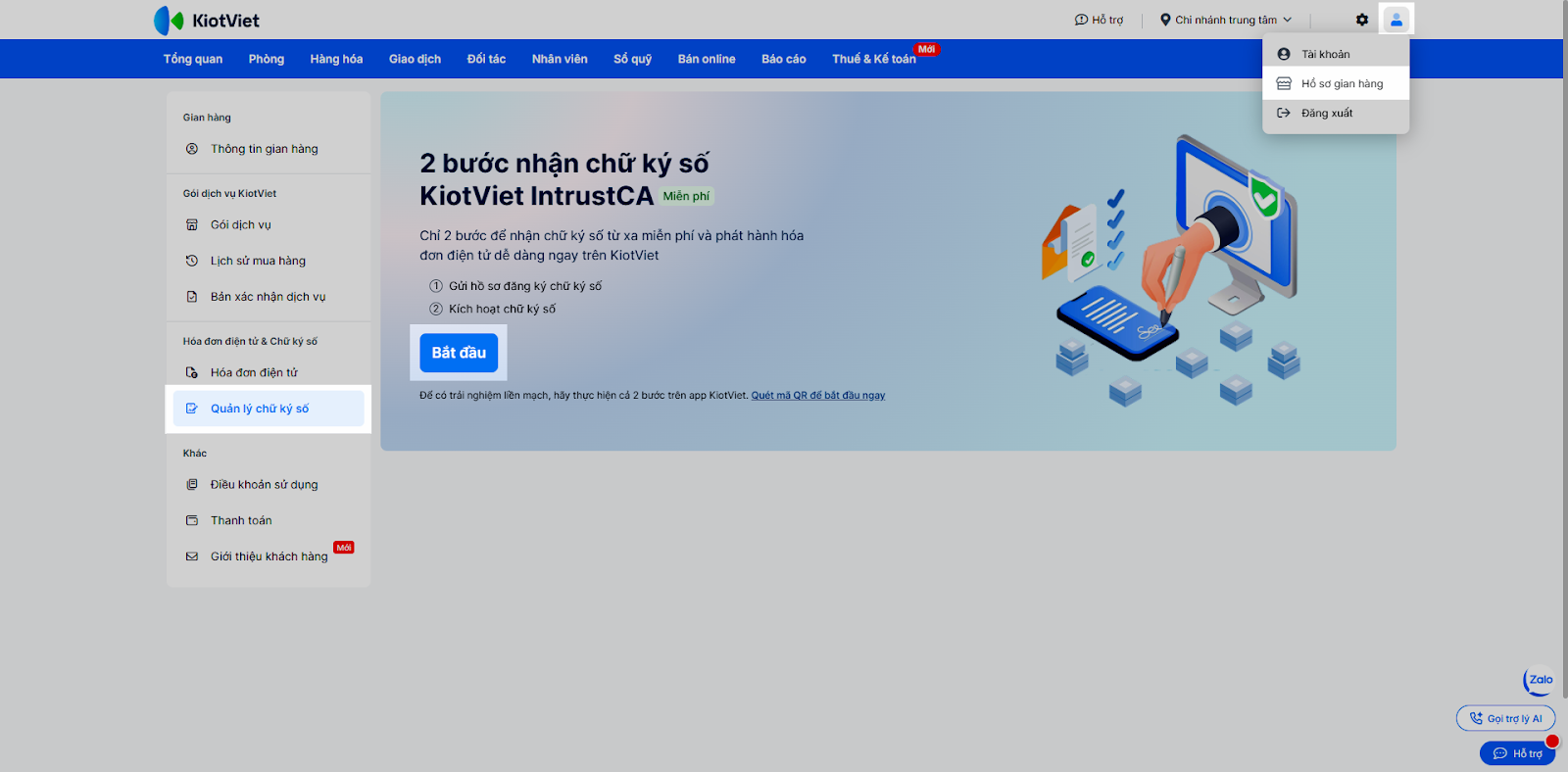The image size is (1568, 772).
Task: Click the Thanh toán payment card icon
Action: click(192, 520)
